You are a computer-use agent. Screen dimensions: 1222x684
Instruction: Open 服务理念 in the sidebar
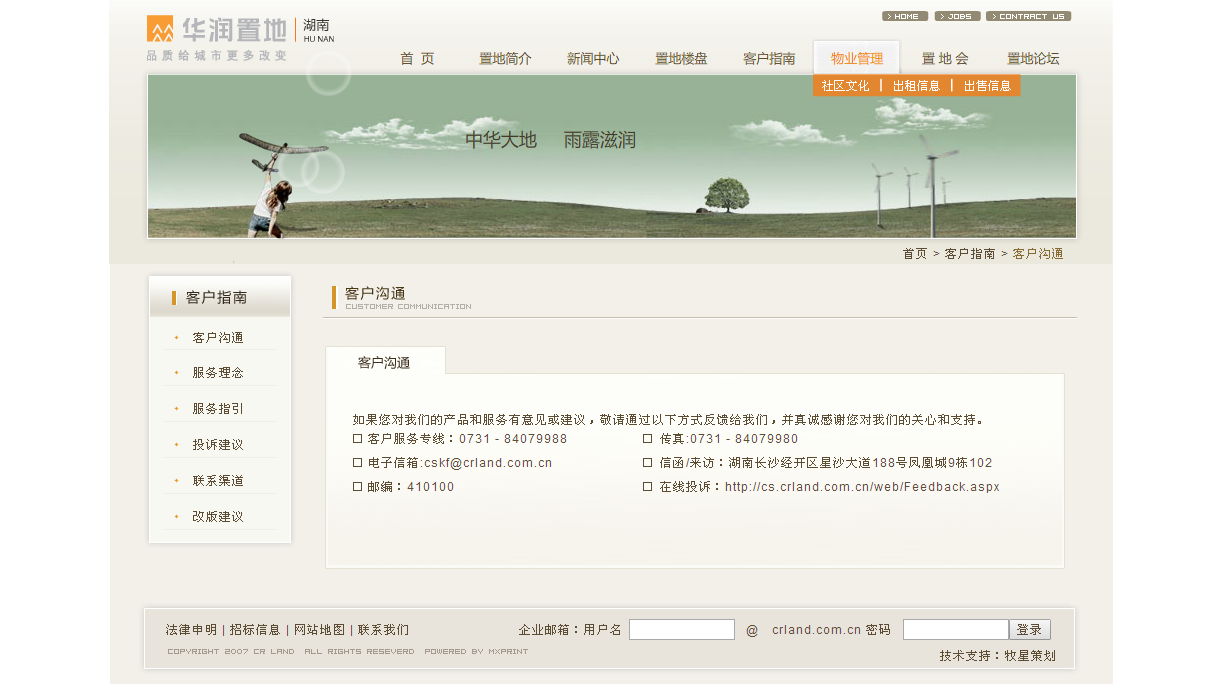(219, 371)
